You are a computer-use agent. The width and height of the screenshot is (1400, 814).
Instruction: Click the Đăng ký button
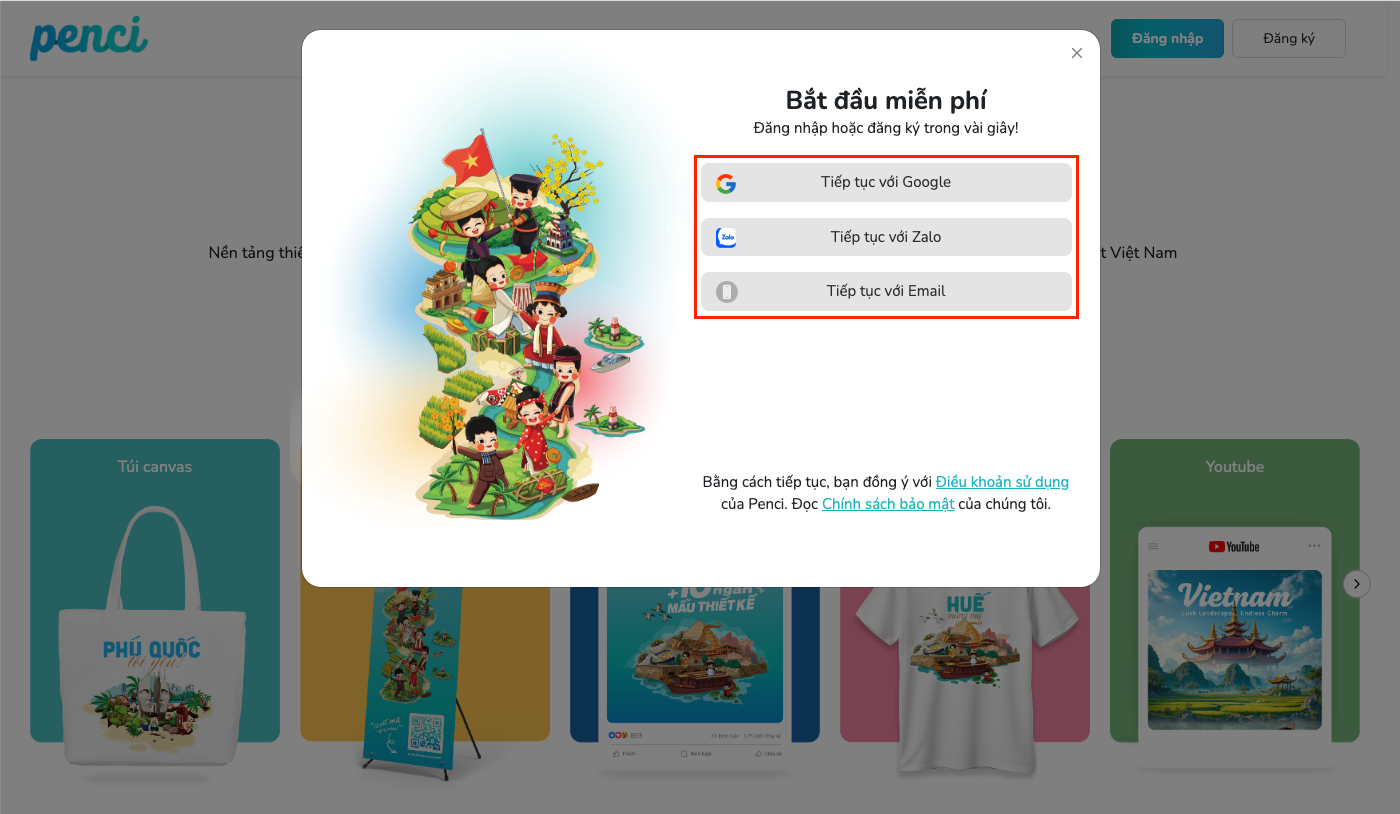(1289, 38)
